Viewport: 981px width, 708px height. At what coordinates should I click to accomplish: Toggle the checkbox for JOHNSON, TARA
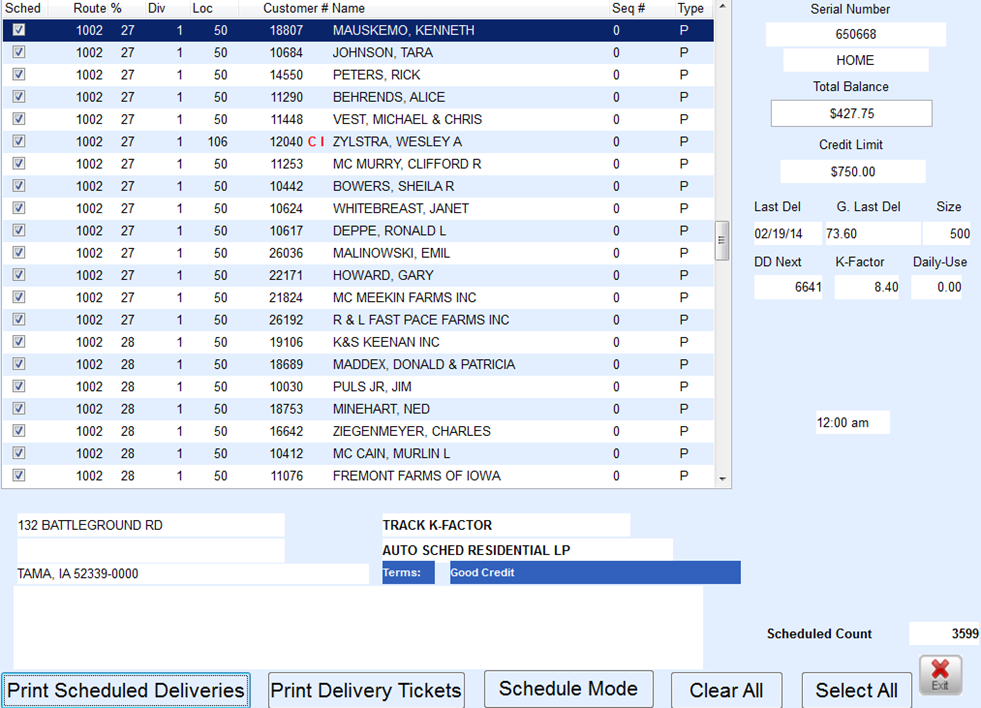click(x=19, y=52)
